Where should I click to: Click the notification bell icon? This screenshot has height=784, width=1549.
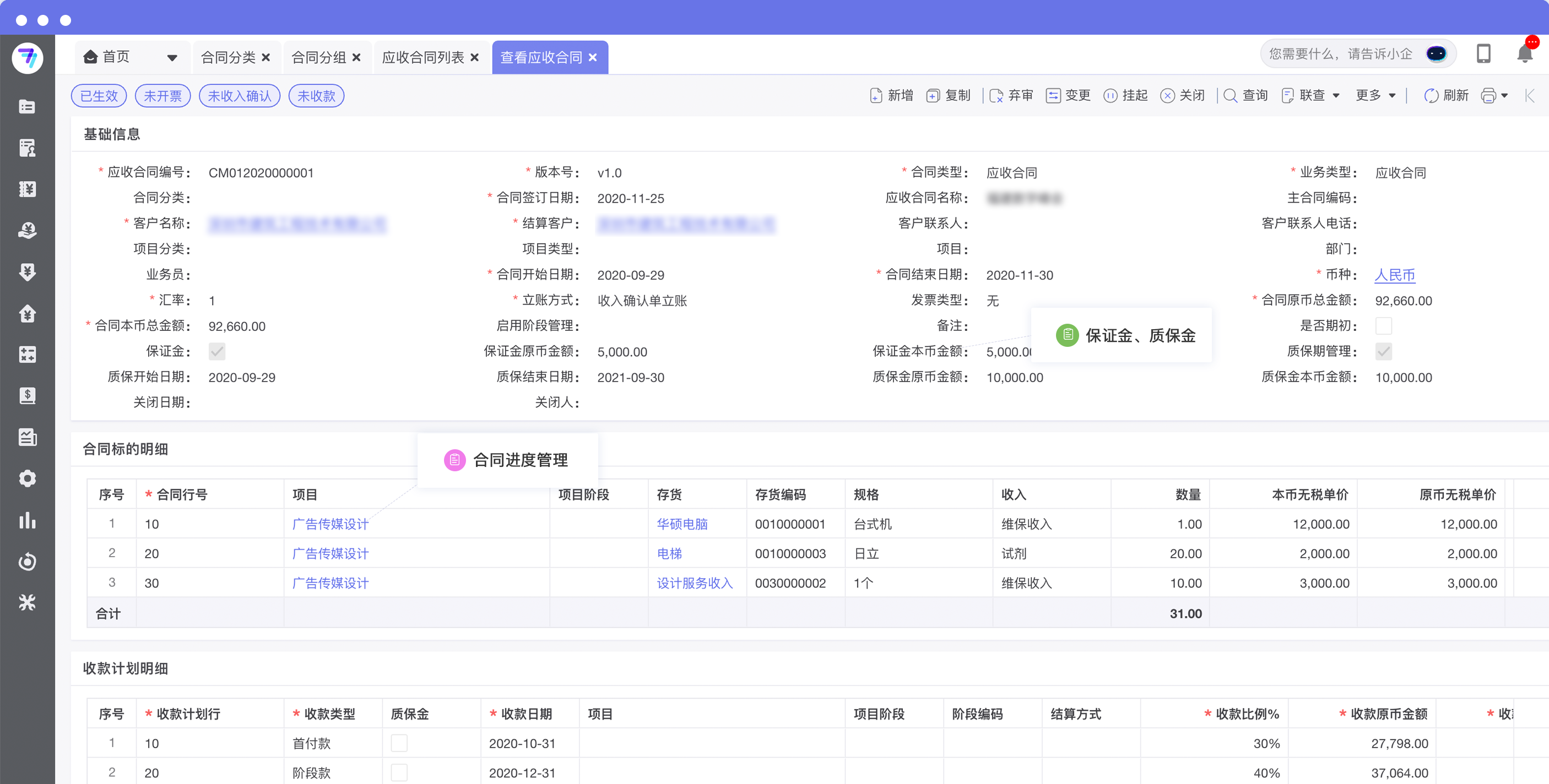tap(1524, 55)
